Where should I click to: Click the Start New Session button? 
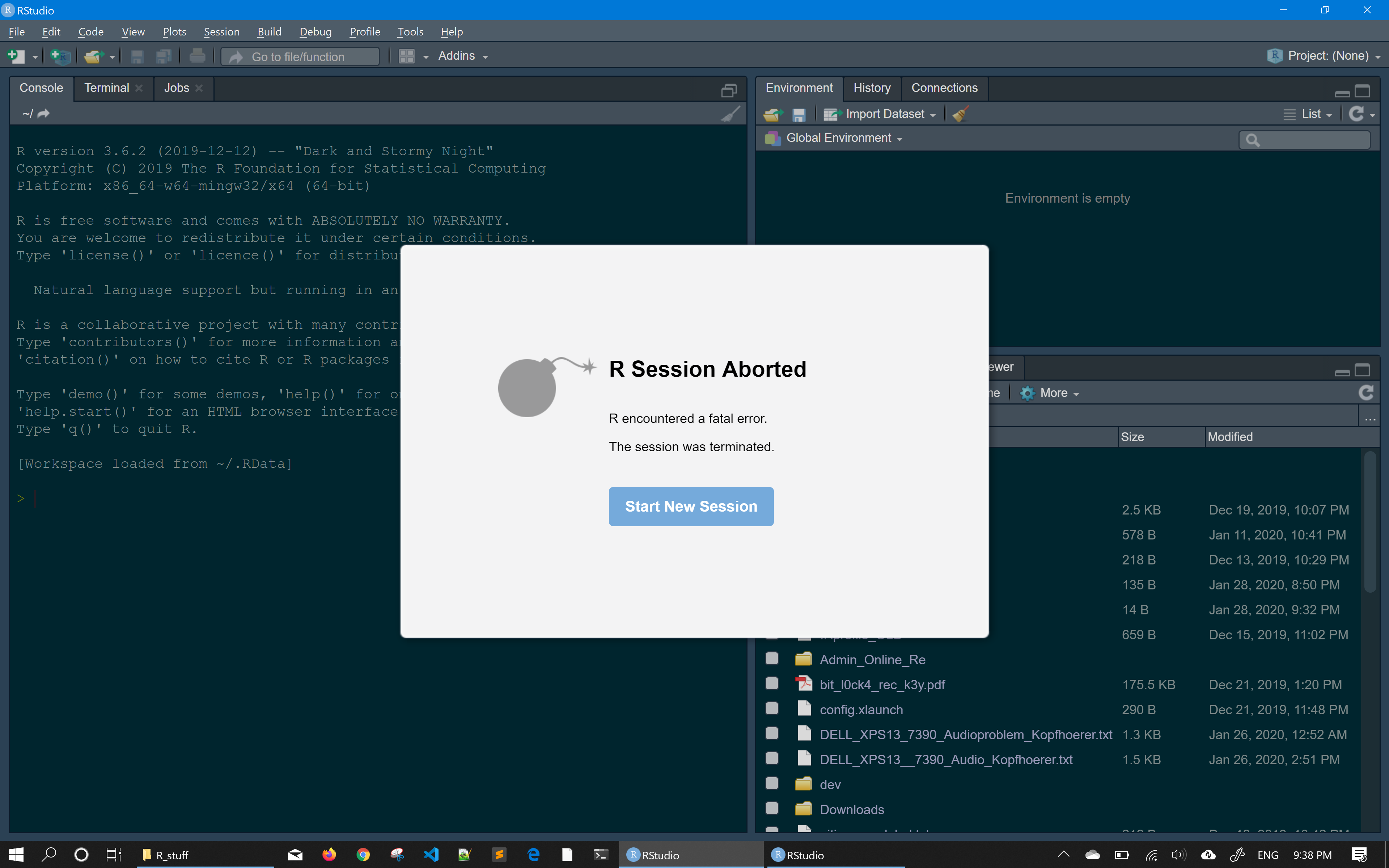[690, 506]
